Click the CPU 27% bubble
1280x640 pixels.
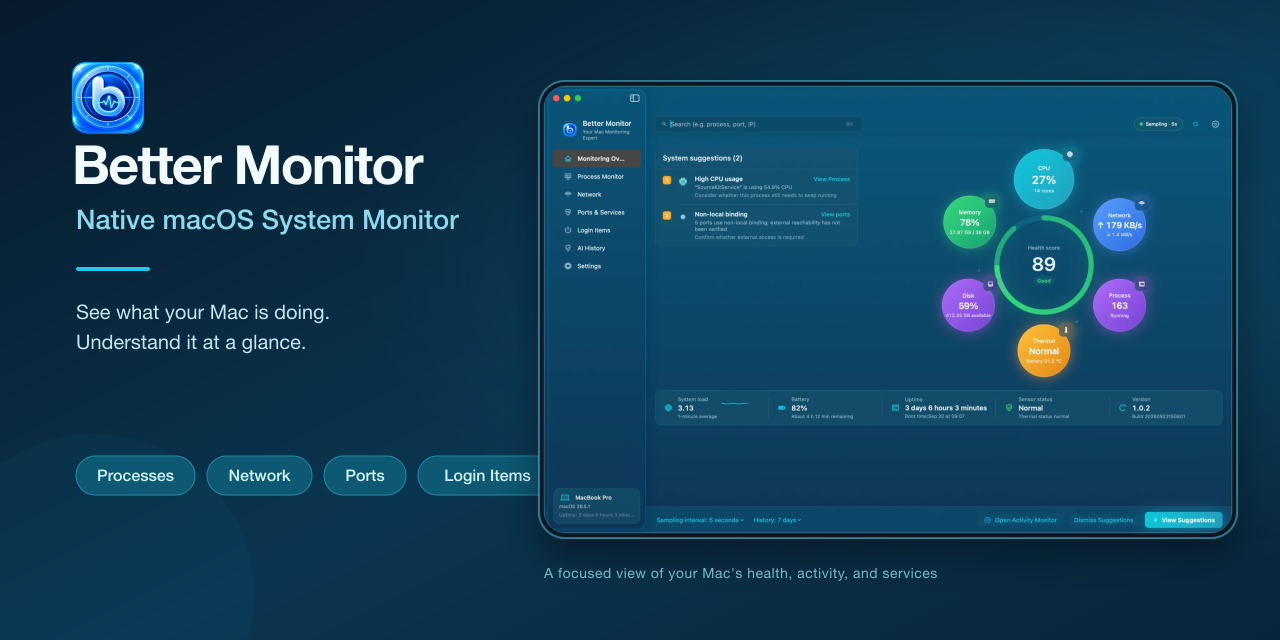click(1044, 179)
